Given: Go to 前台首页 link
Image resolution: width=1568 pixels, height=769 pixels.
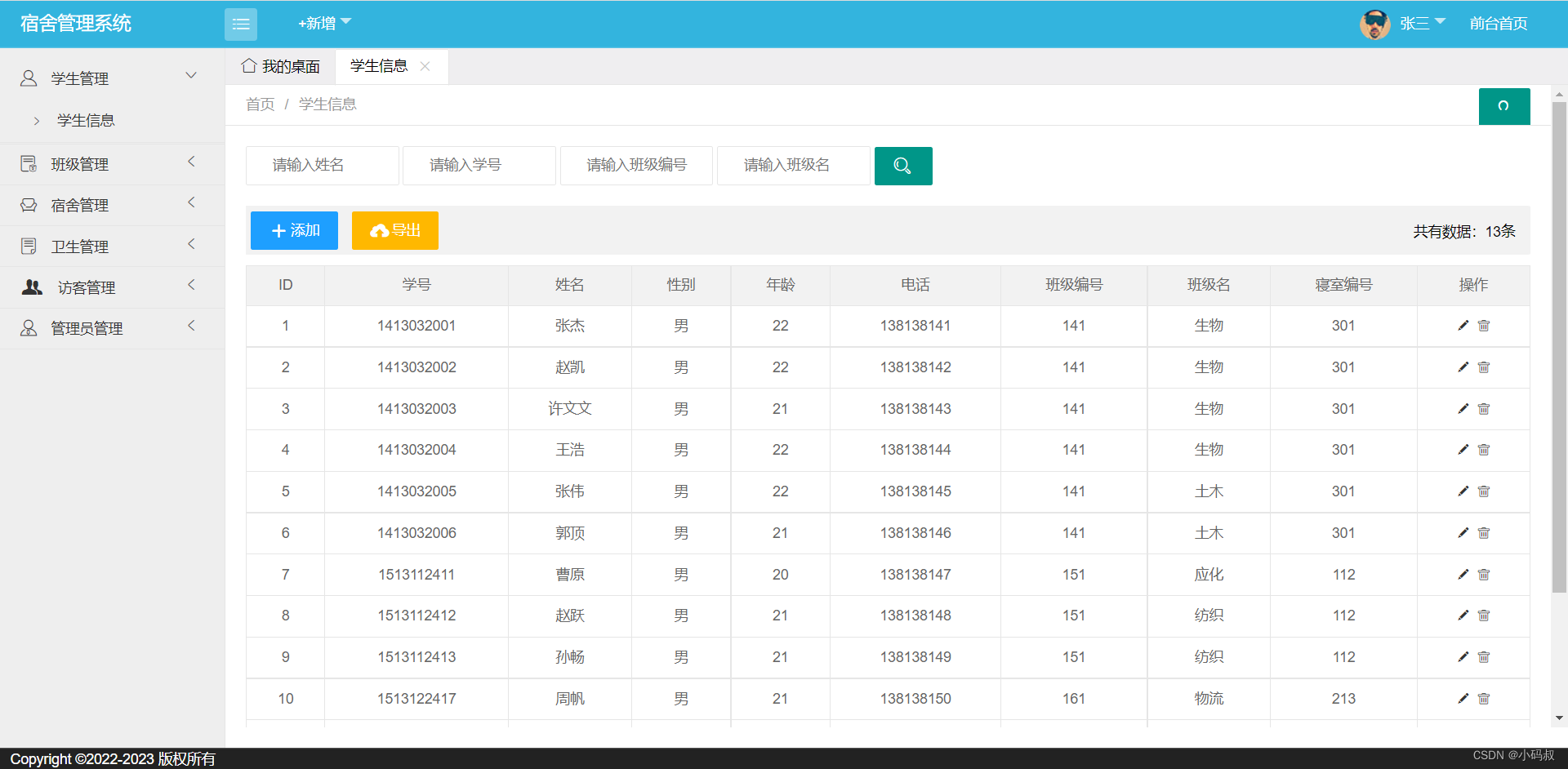Looking at the screenshot, I should (x=1499, y=24).
